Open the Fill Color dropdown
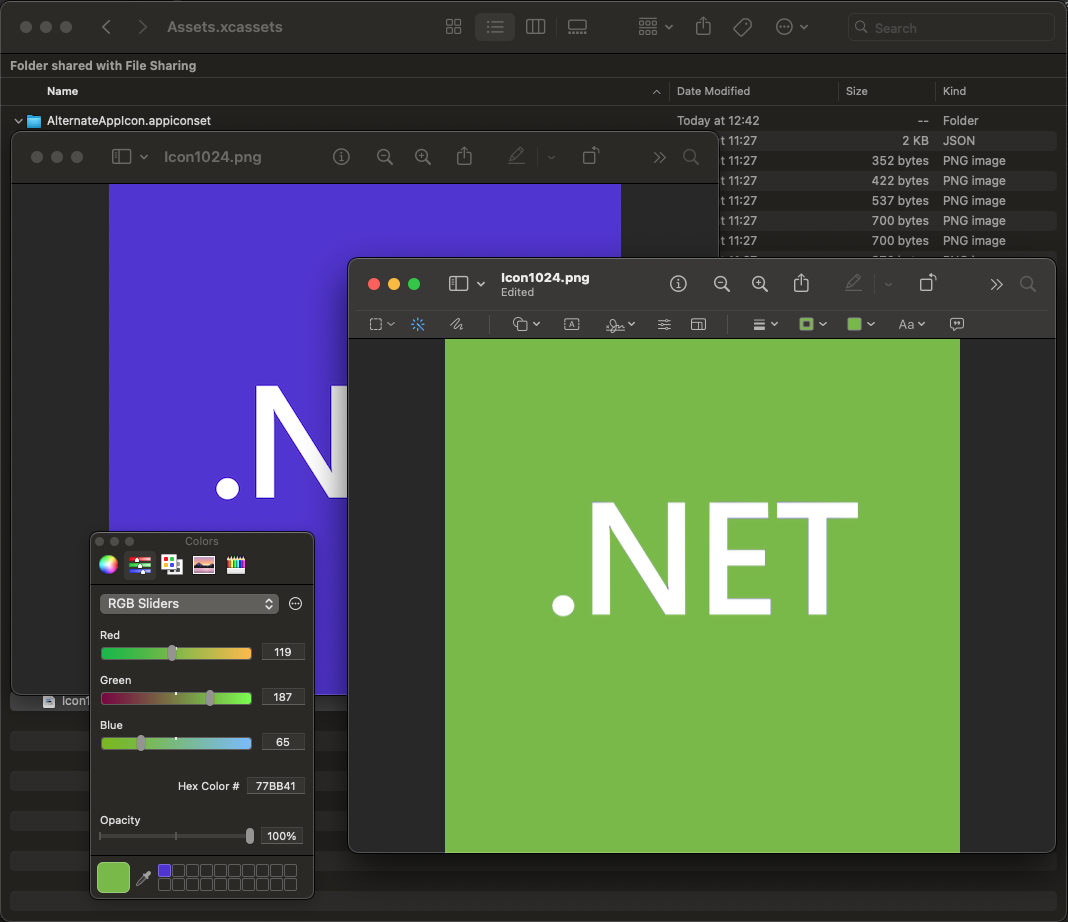Screen dimensions: 1068x922 pyautogui.click(x=861, y=324)
